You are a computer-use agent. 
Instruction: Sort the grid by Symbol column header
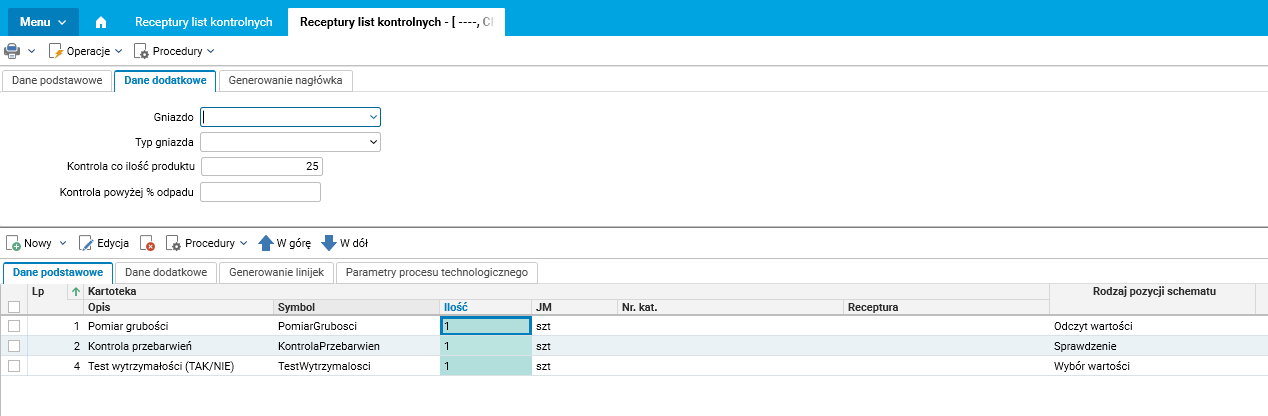[355, 307]
